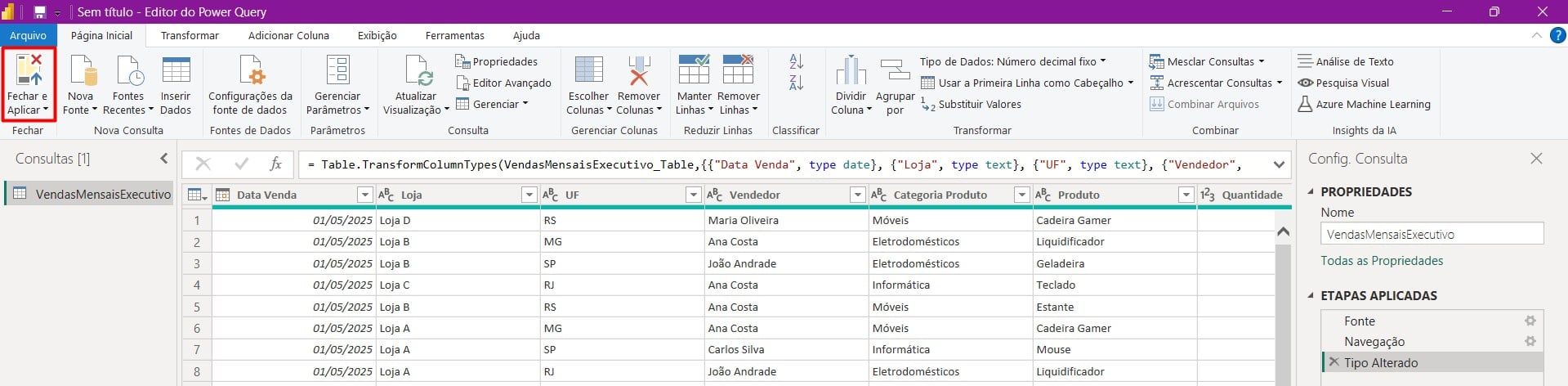Open settings gear for Navegação step

click(x=1530, y=342)
